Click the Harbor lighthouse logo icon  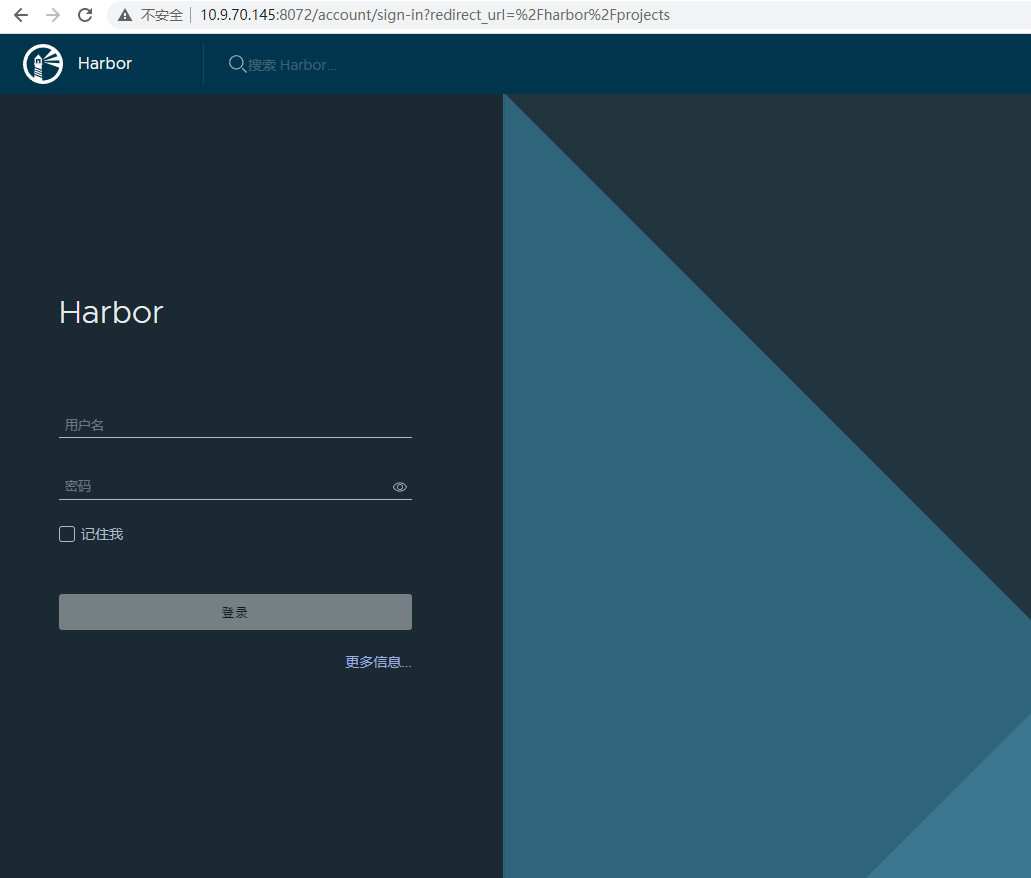click(43, 64)
